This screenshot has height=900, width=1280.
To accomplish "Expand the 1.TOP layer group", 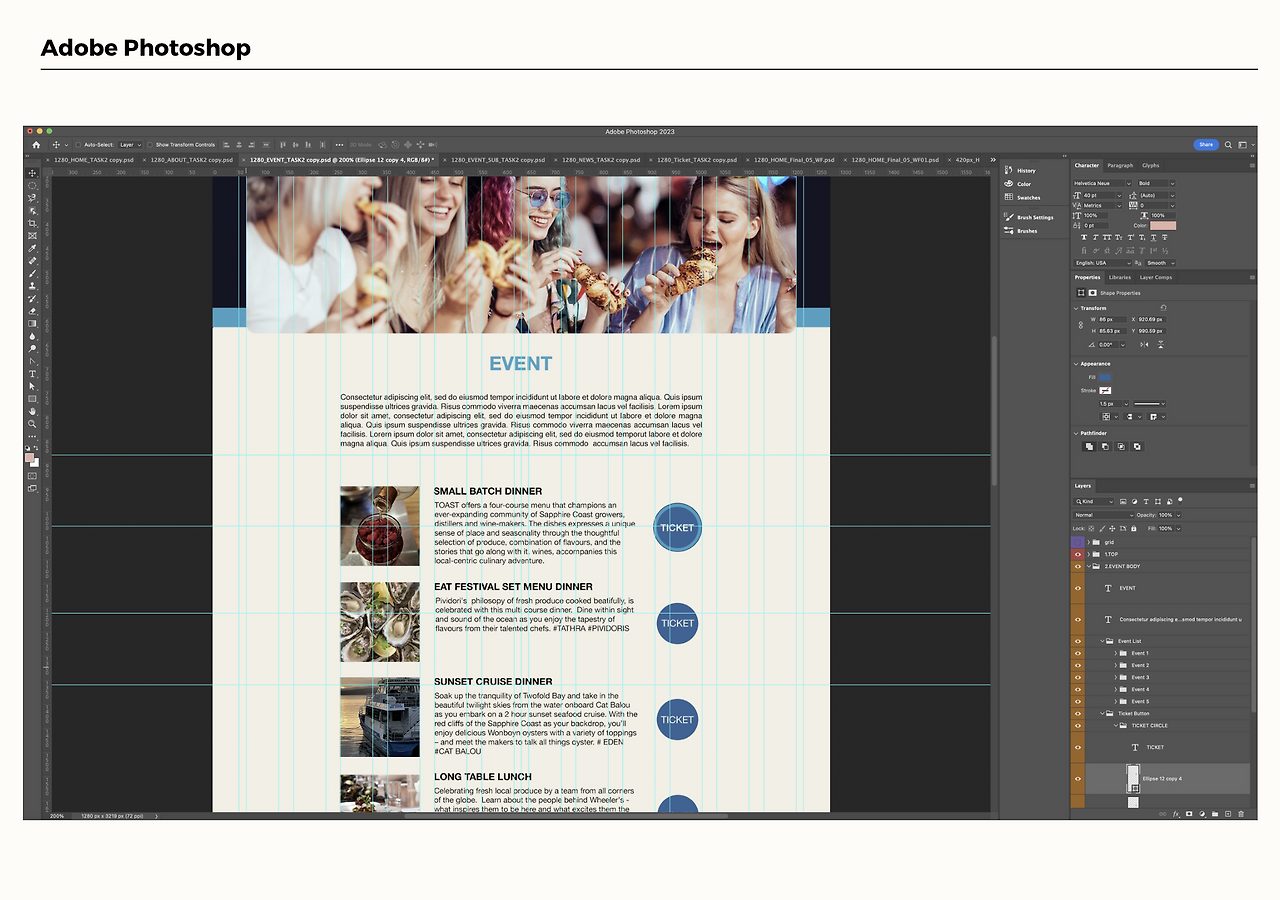I will click(x=1089, y=554).
